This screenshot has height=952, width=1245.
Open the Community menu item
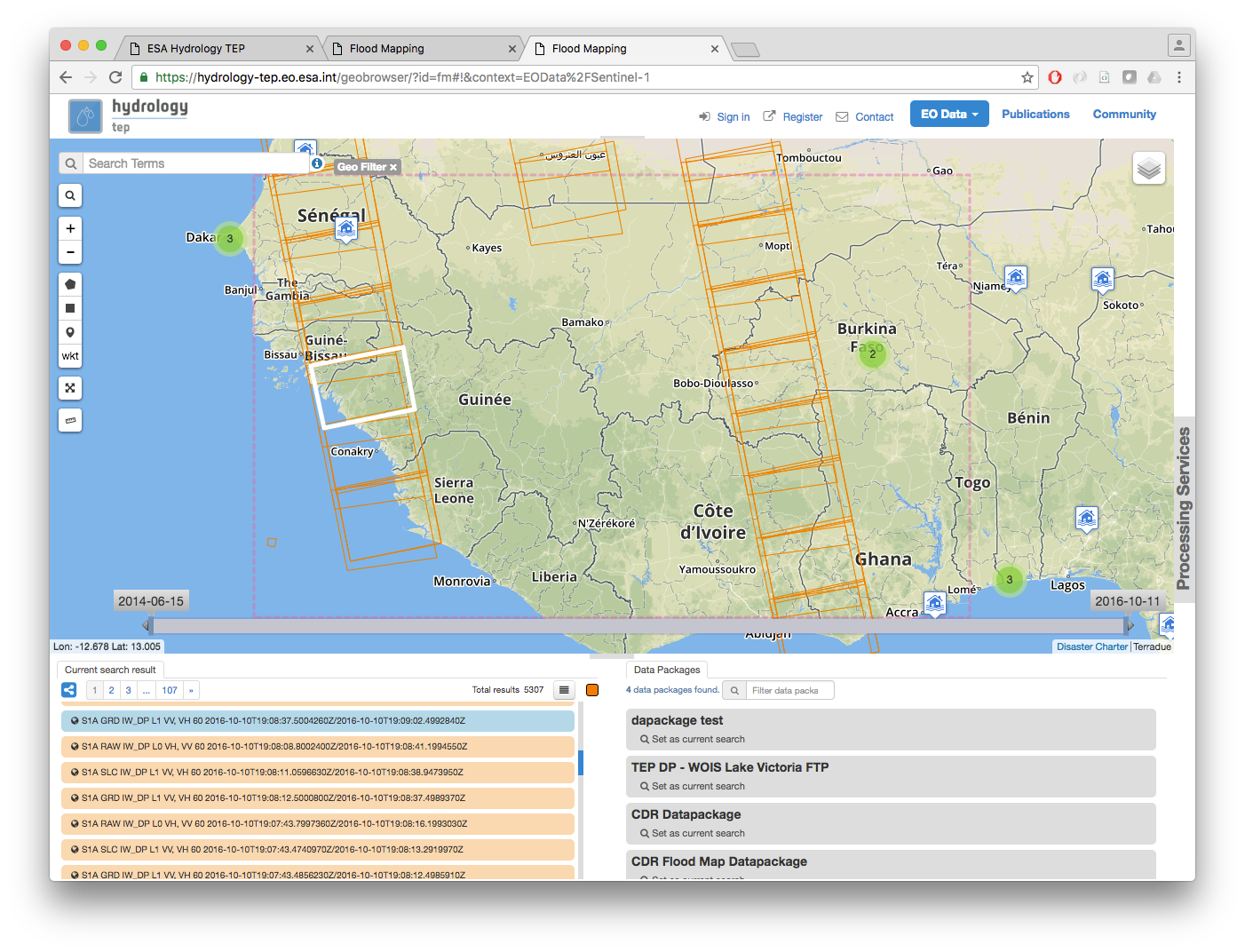pyautogui.click(x=1124, y=114)
